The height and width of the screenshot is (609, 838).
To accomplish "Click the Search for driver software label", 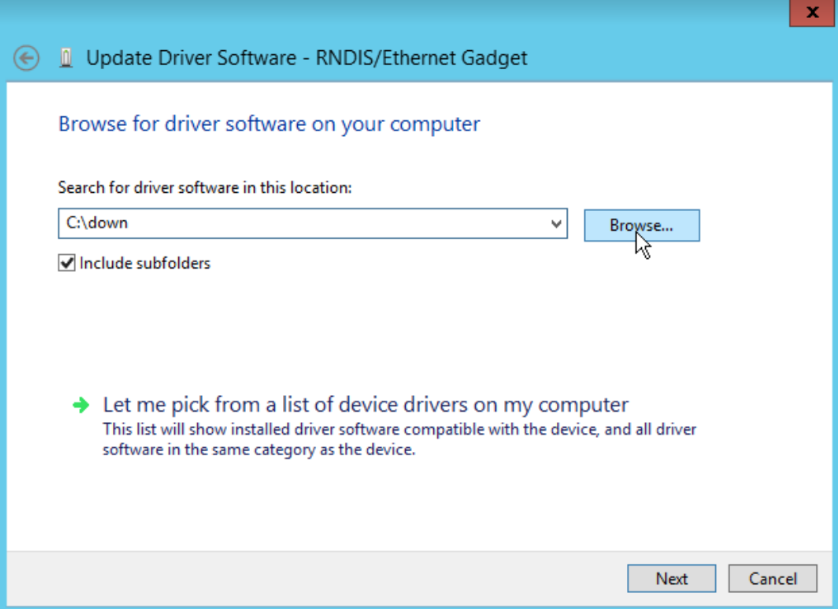I will coord(205,187).
